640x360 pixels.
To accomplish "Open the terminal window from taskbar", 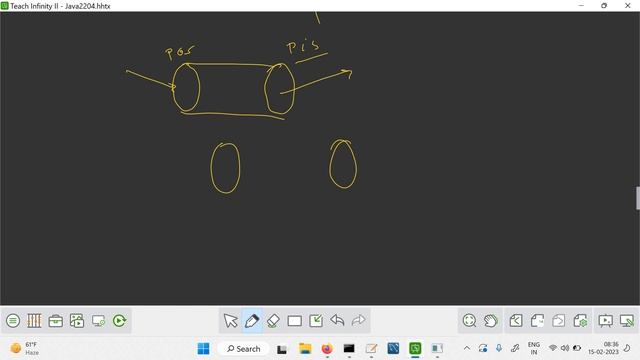I will [x=349, y=349].
